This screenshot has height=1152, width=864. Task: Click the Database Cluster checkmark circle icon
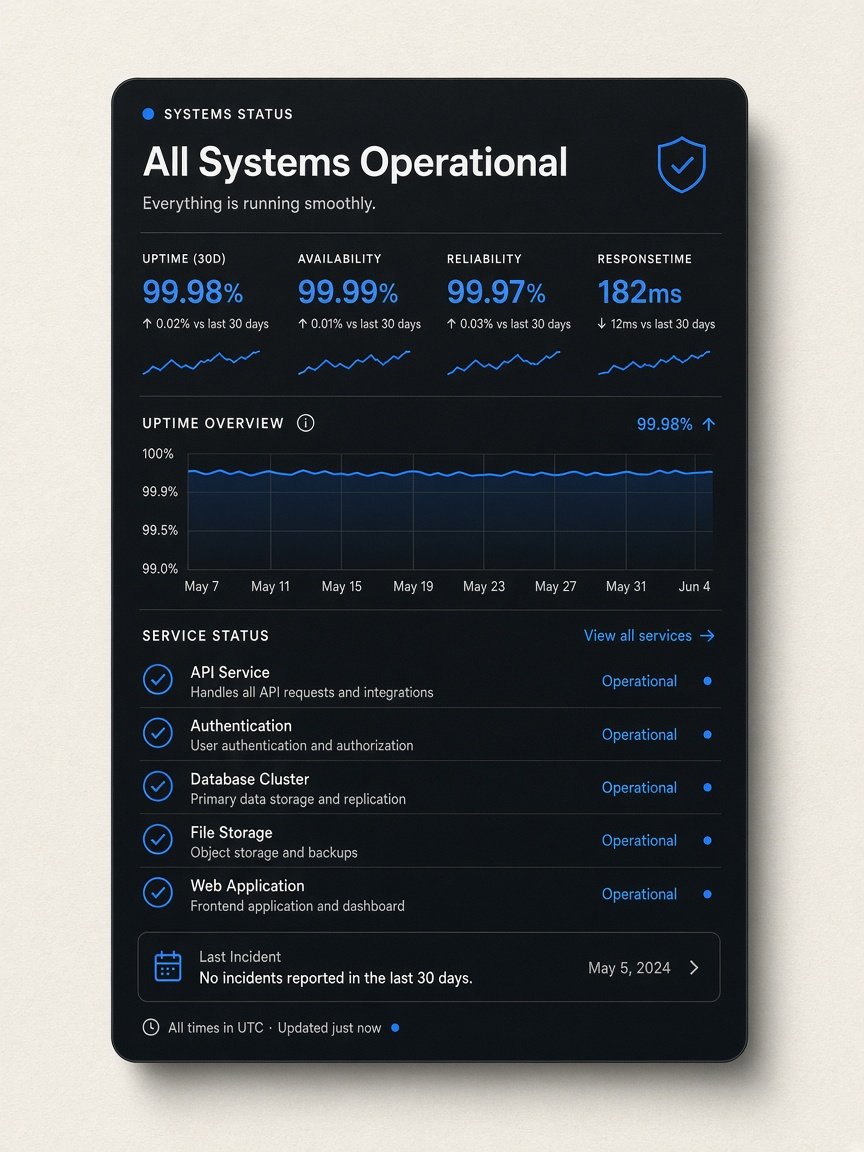[x=158, y=786]
